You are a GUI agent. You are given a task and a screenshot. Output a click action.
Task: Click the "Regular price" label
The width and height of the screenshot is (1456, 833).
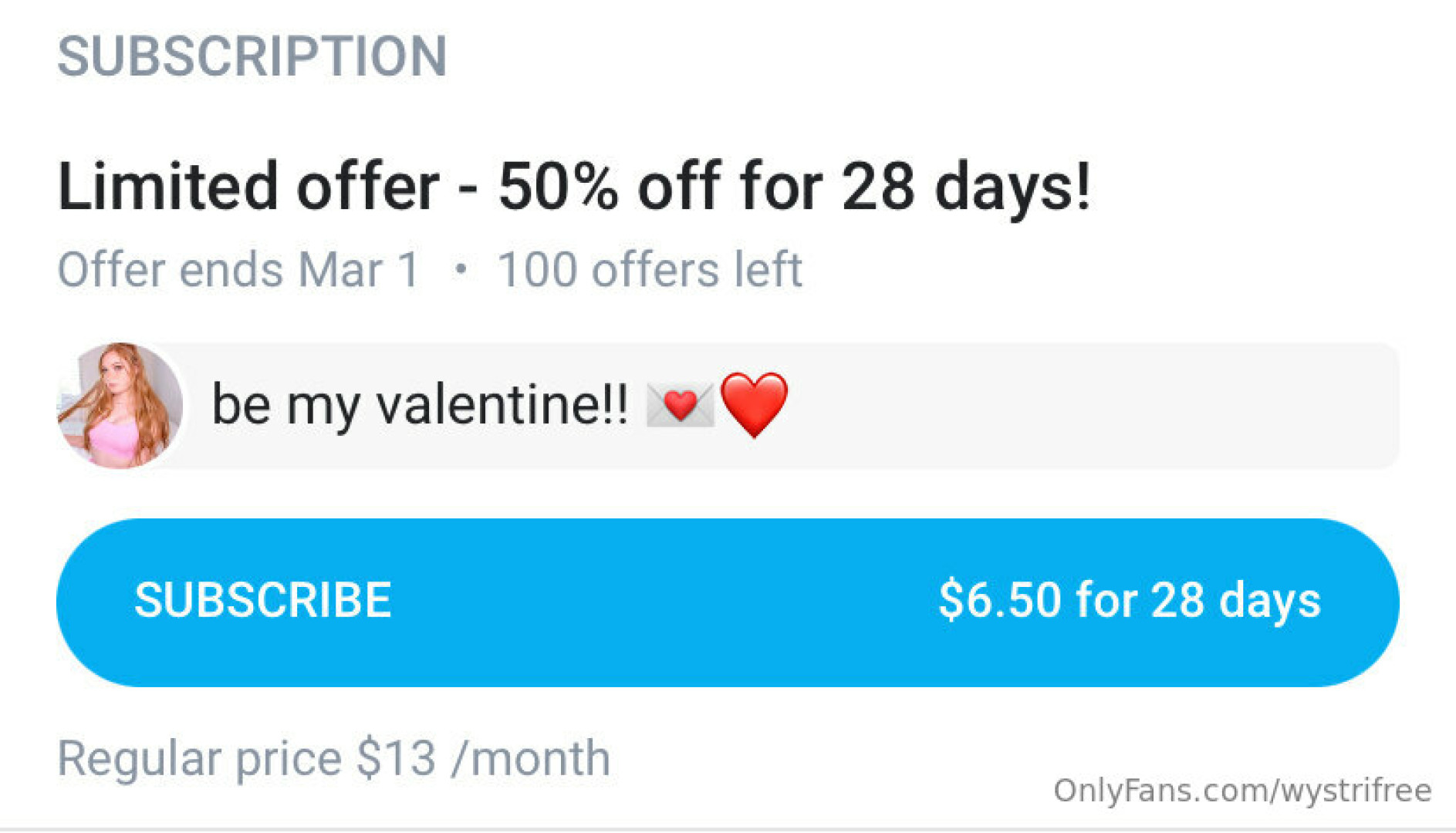coord(199,758)
